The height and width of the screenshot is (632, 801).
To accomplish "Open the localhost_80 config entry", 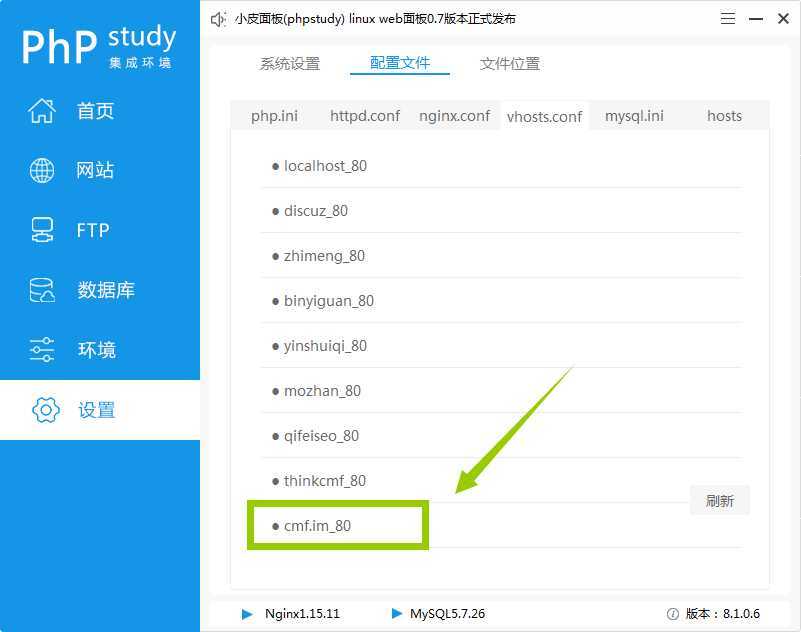I will tap(501, 166).
